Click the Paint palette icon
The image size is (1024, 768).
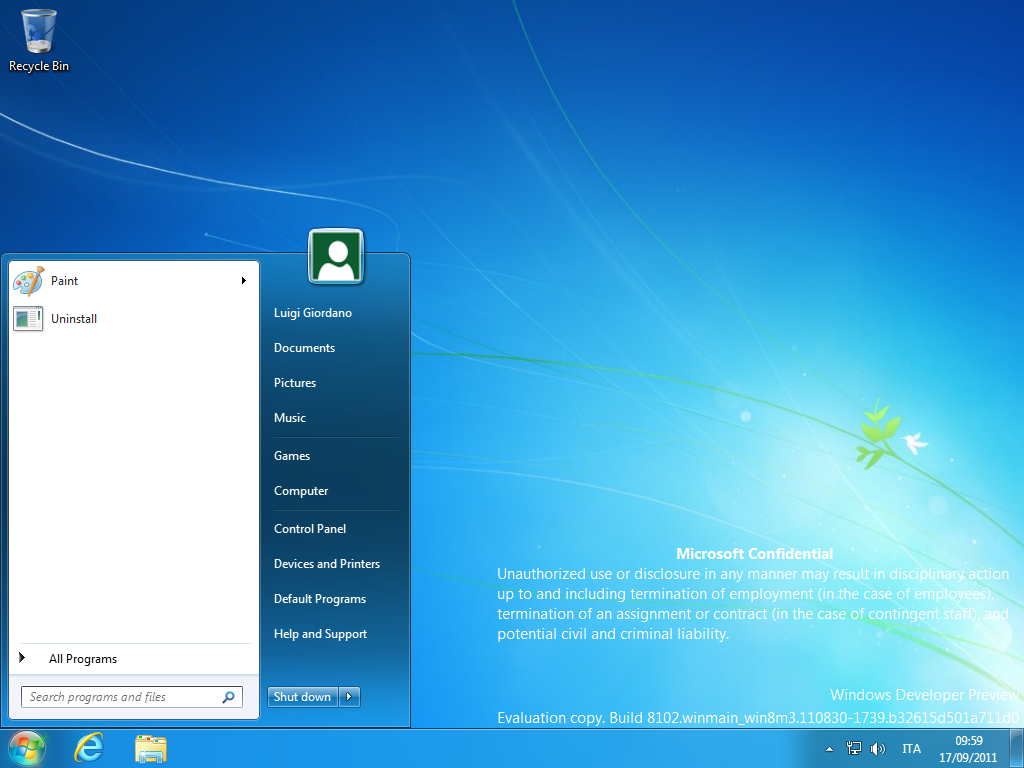point(28,281)
